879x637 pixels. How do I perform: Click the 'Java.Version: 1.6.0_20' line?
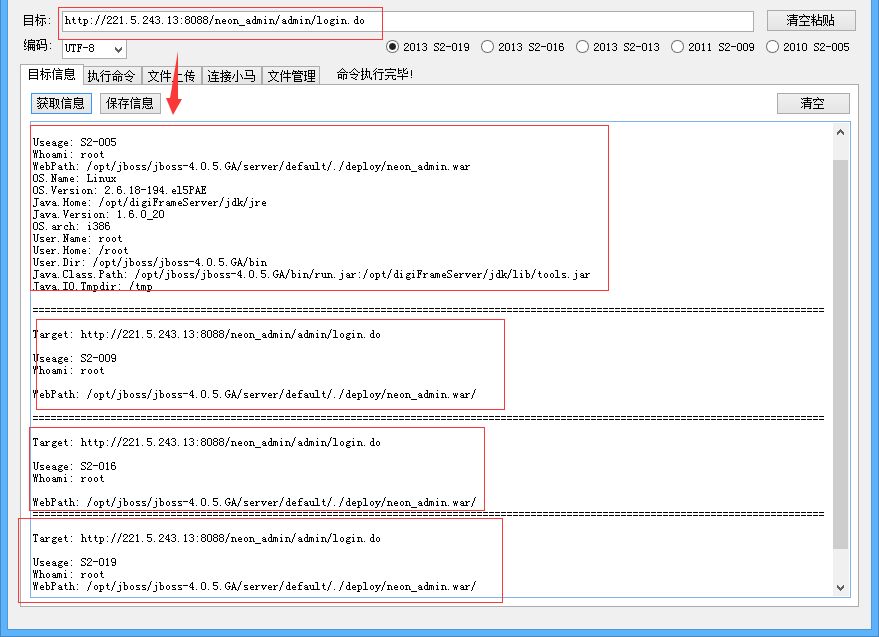click(x=99, y=215)
